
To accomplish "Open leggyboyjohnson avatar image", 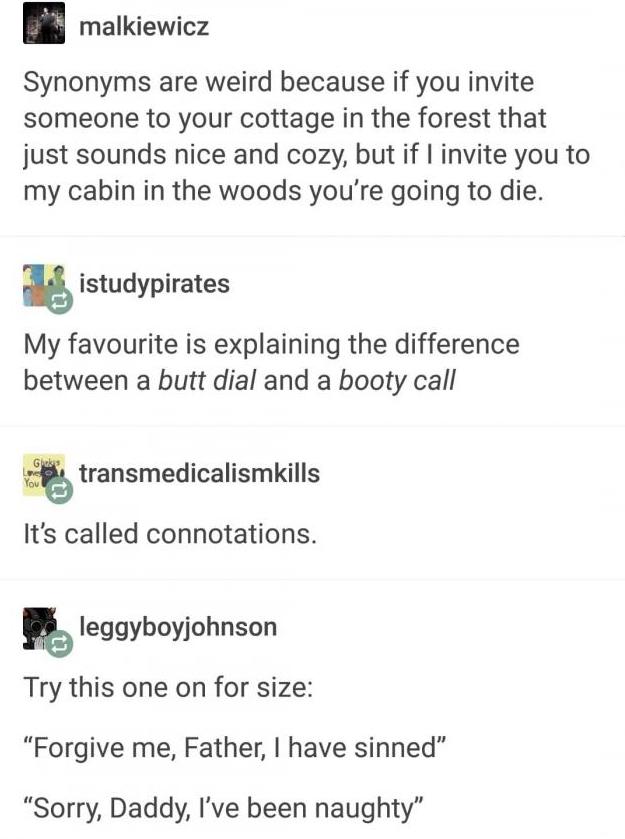I will coord(41,628).
